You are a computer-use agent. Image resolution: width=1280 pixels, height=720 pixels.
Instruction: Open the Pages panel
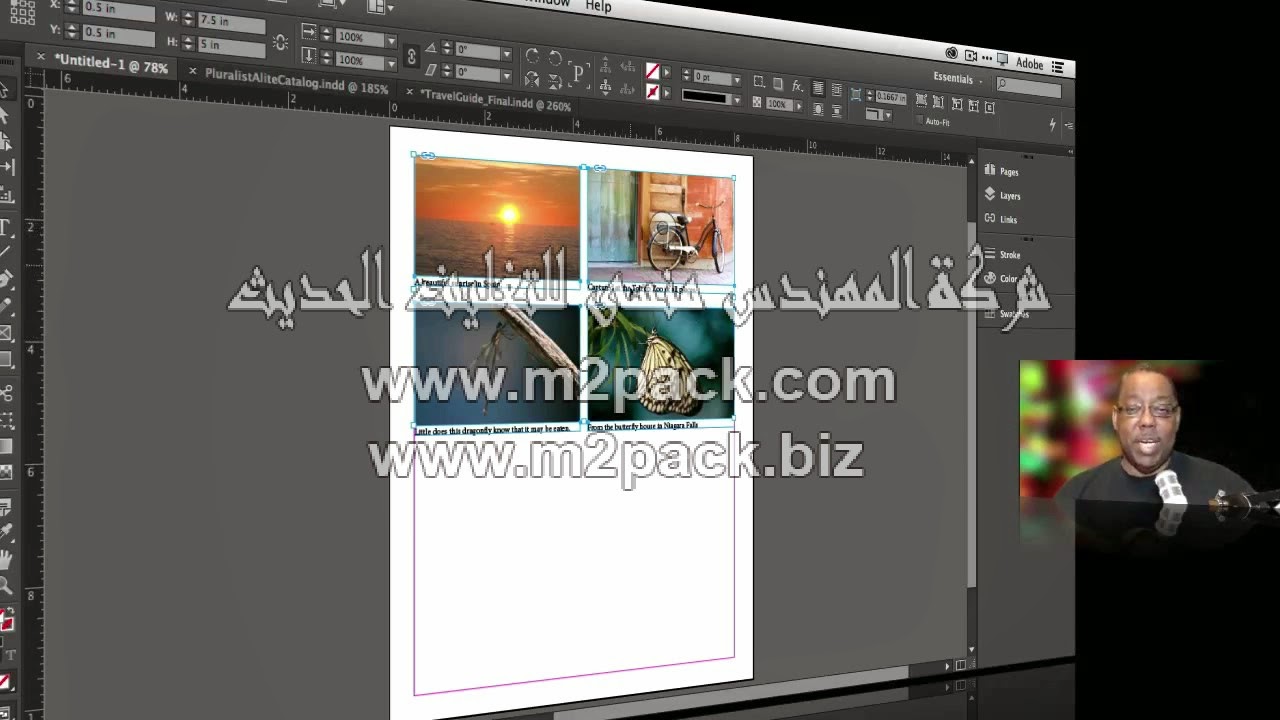pyautogui.click(x=1002, y=171)
